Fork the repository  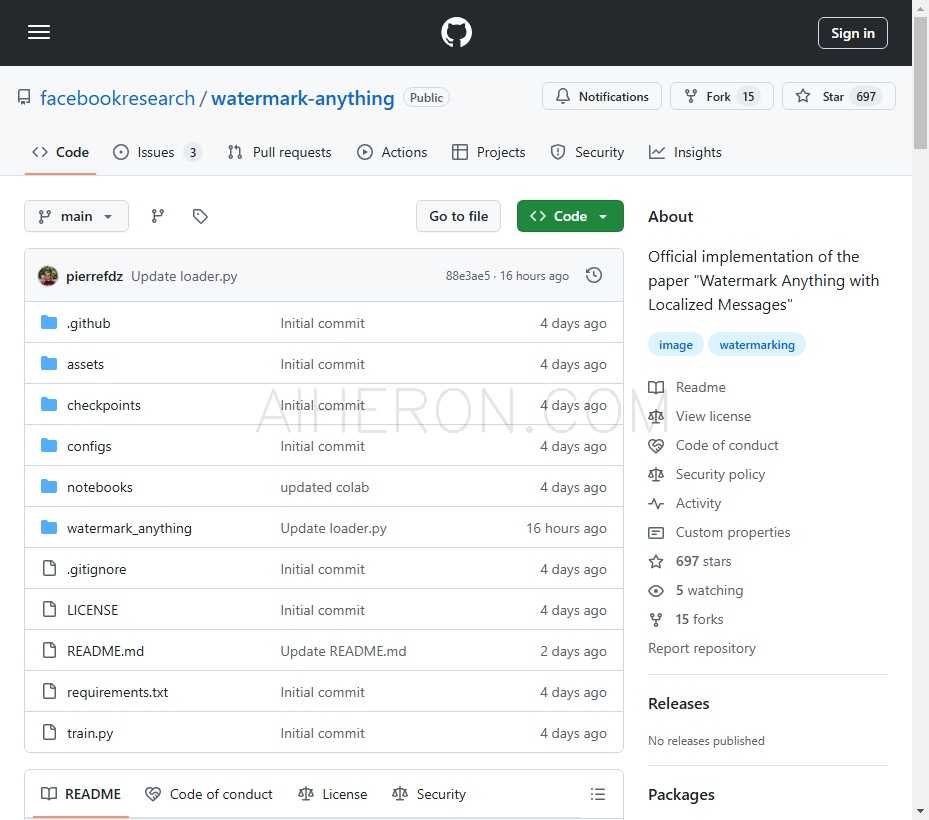pyautogui.click(x=718, y=97)
